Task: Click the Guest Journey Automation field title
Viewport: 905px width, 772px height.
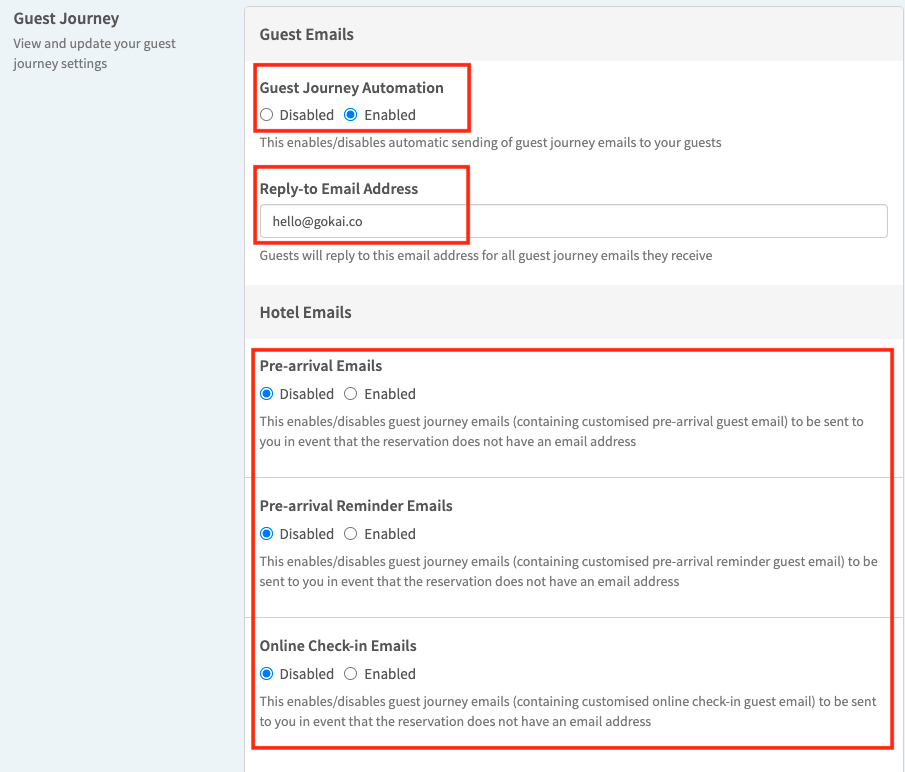Action: [x=351, y=88]
